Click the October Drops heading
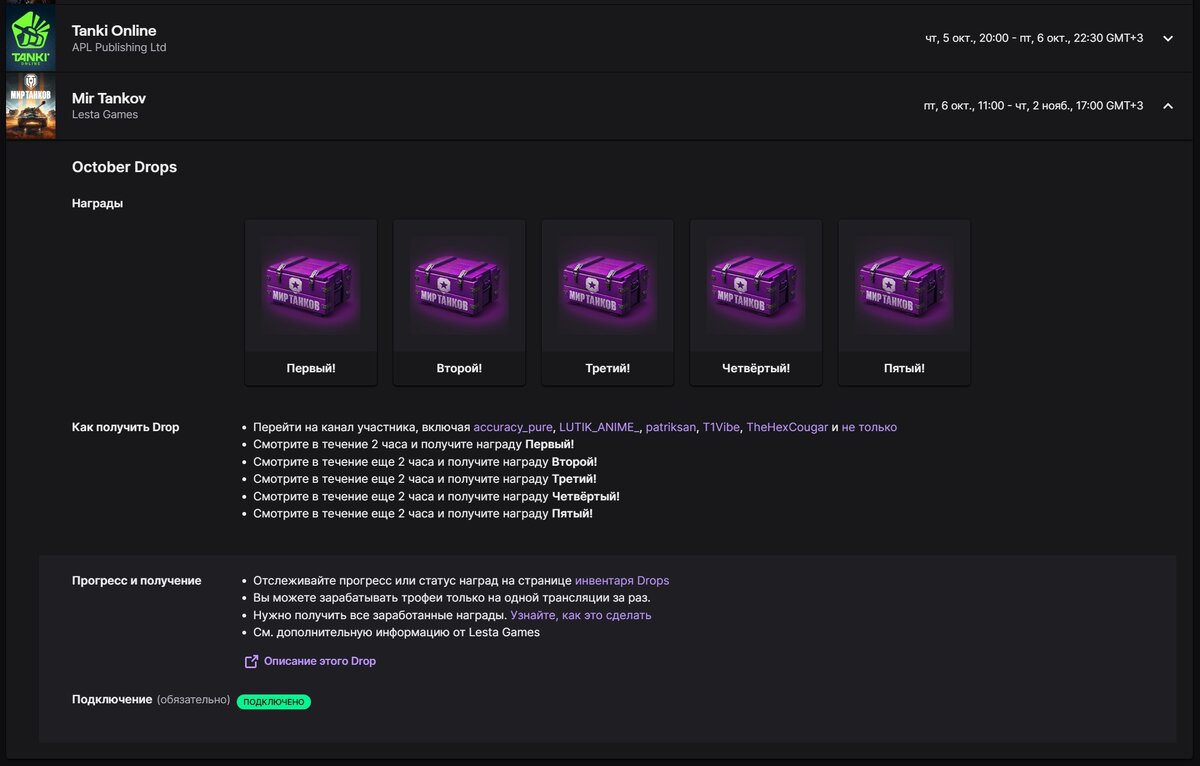Viewport: 1200px width, 766px height. point(124,167)
